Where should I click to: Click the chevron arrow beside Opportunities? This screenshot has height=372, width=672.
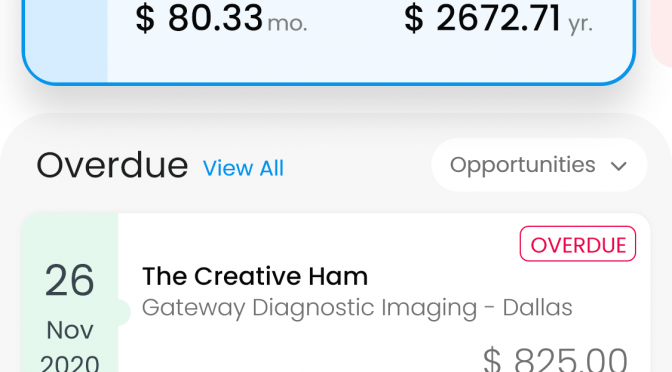618,166
